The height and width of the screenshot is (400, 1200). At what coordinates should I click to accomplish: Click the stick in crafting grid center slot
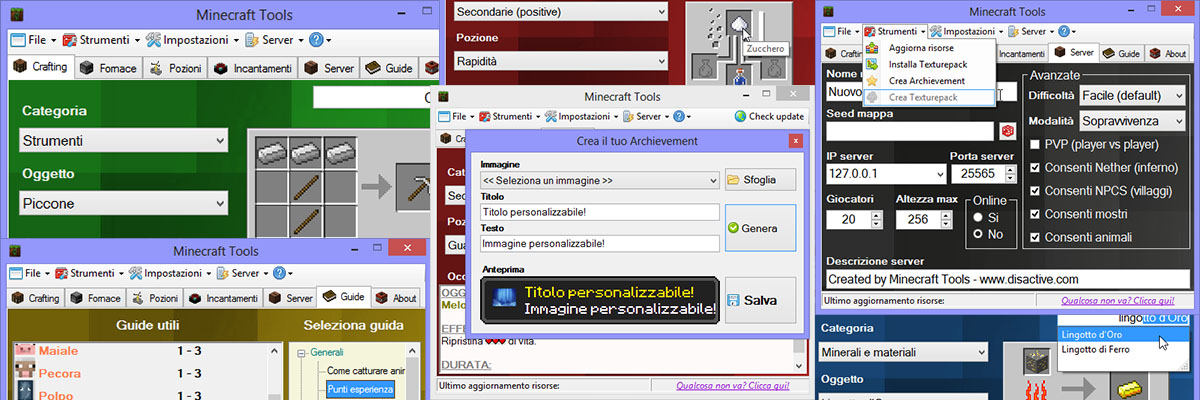click(305, 186)
